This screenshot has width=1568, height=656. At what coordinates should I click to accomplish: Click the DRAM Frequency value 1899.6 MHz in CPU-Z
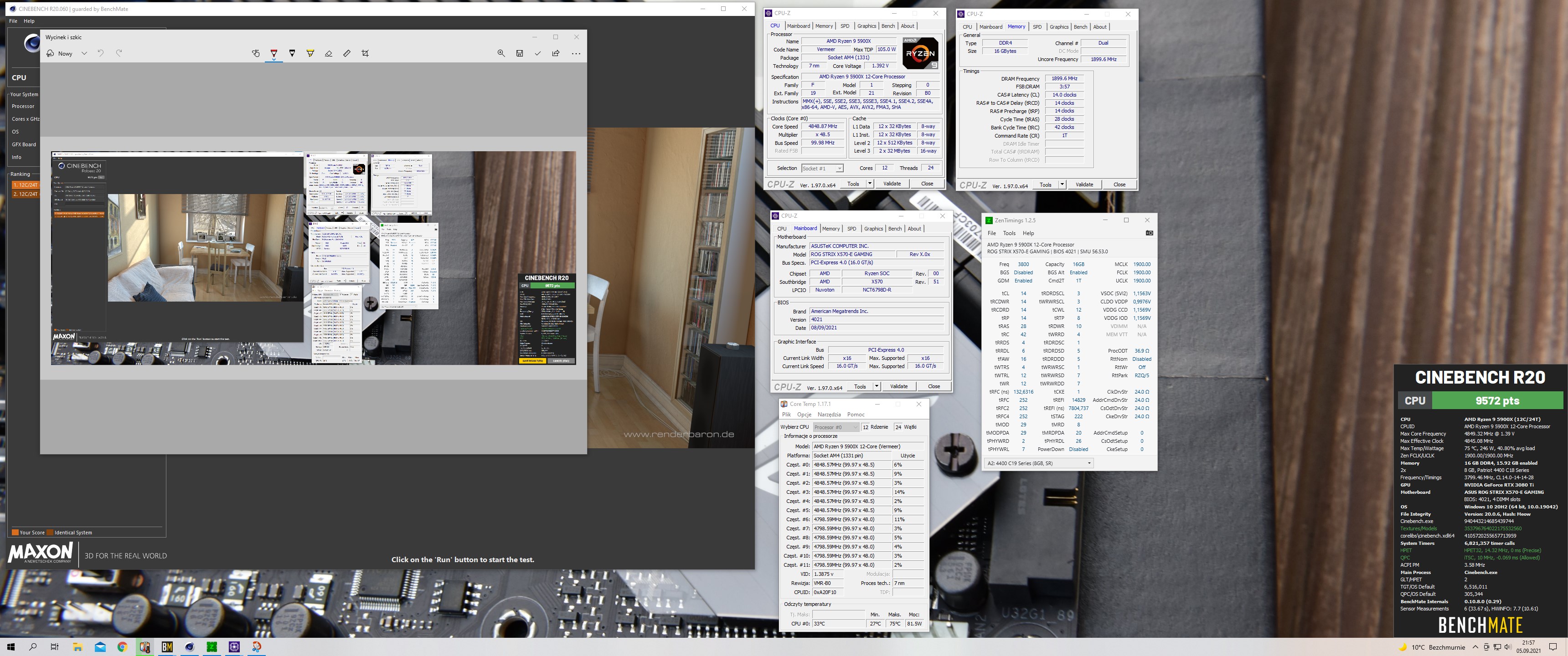1064,78
